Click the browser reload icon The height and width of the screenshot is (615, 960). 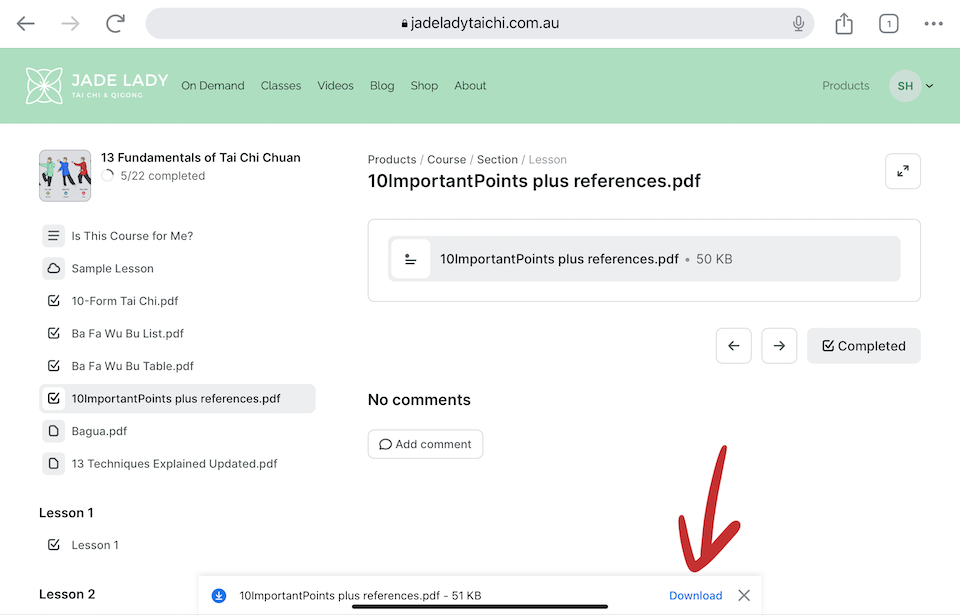click(x=116, y=23)
